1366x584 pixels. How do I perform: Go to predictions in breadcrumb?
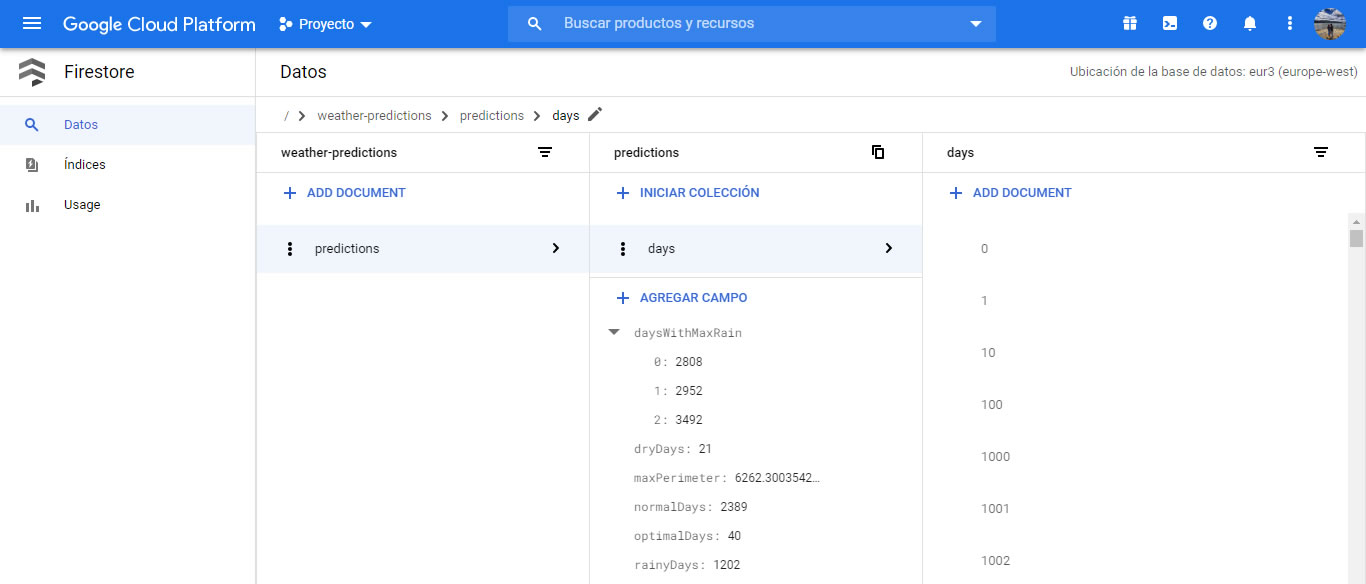click(492, 116)
